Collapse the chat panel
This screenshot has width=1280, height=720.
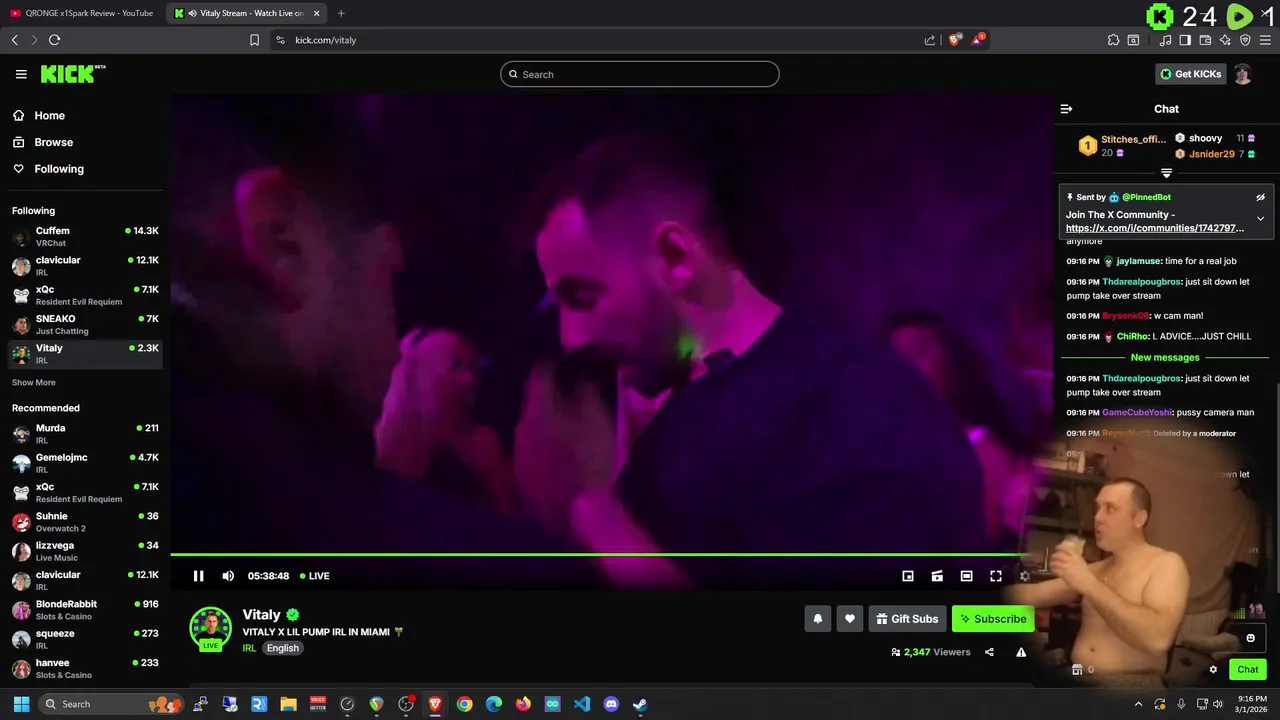click(x=1066, y=109)
